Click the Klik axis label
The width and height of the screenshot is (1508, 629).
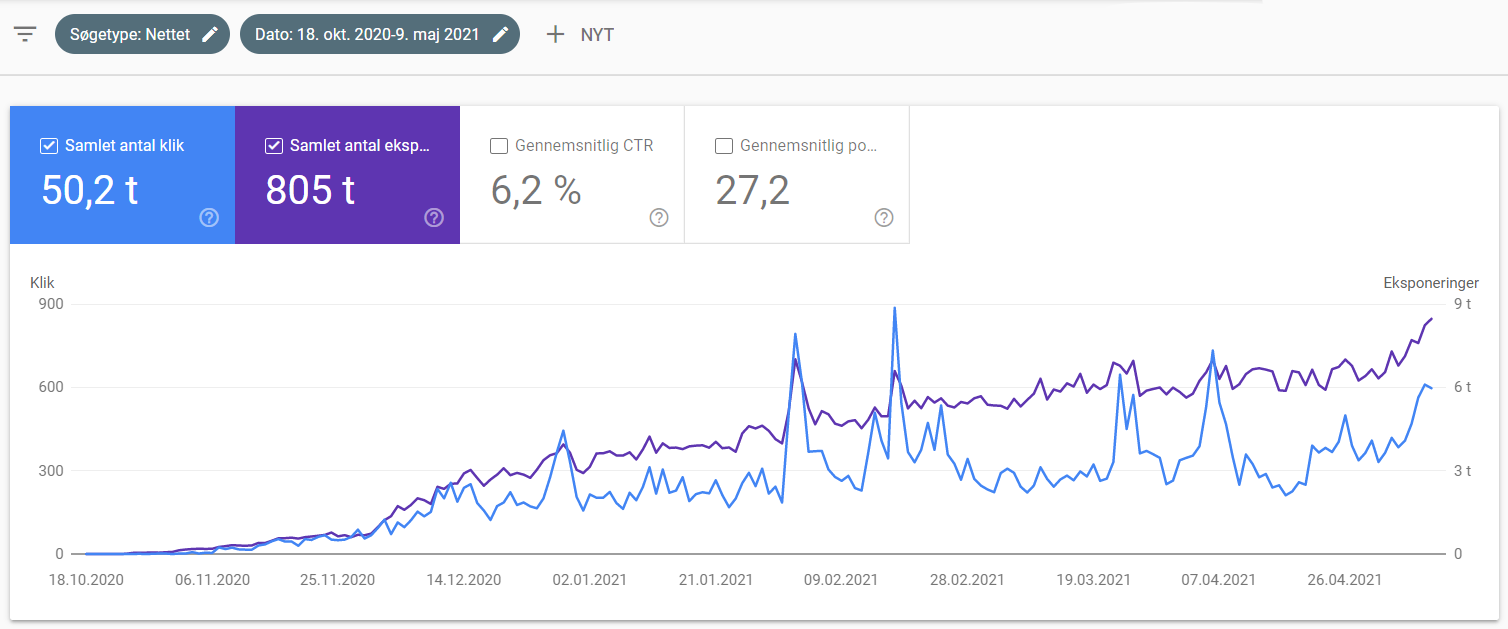pos(42,283)
